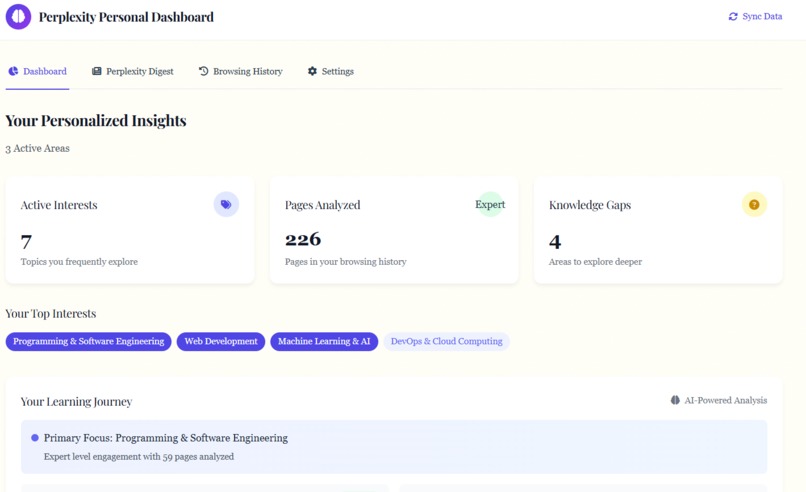This screenshot has height=492, width=806.
Task: Click the AI-Powered Analysis label
Action: 726,400
